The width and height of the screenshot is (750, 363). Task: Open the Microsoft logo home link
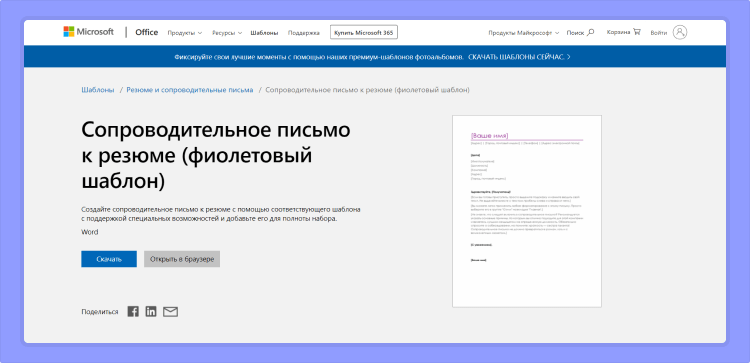88,32
